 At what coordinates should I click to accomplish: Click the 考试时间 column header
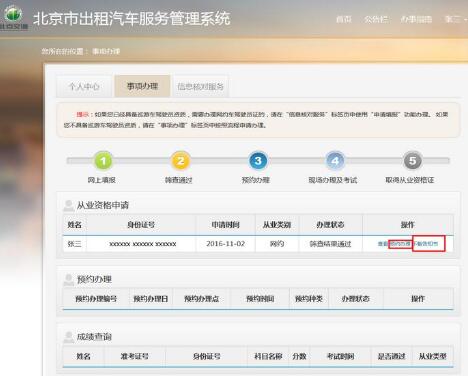[340, 356]
